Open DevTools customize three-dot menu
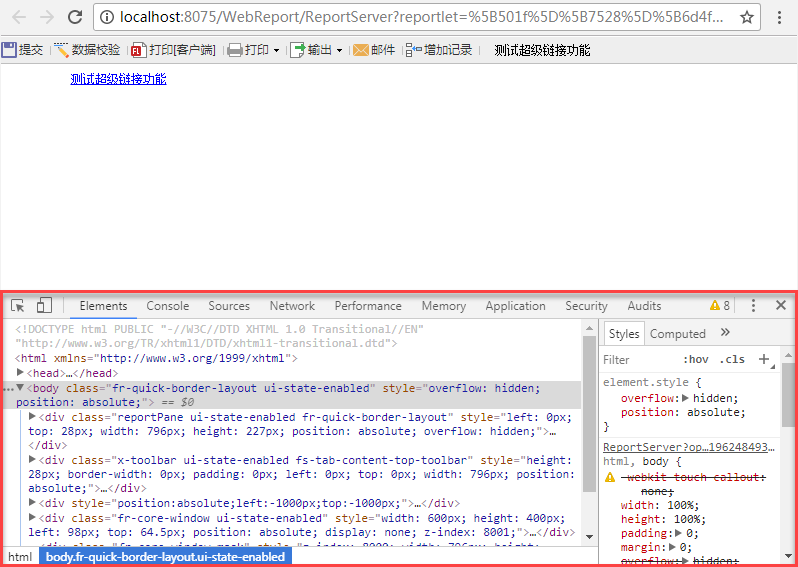The width and height of the screenshot is (798, 567). (754, 305)
